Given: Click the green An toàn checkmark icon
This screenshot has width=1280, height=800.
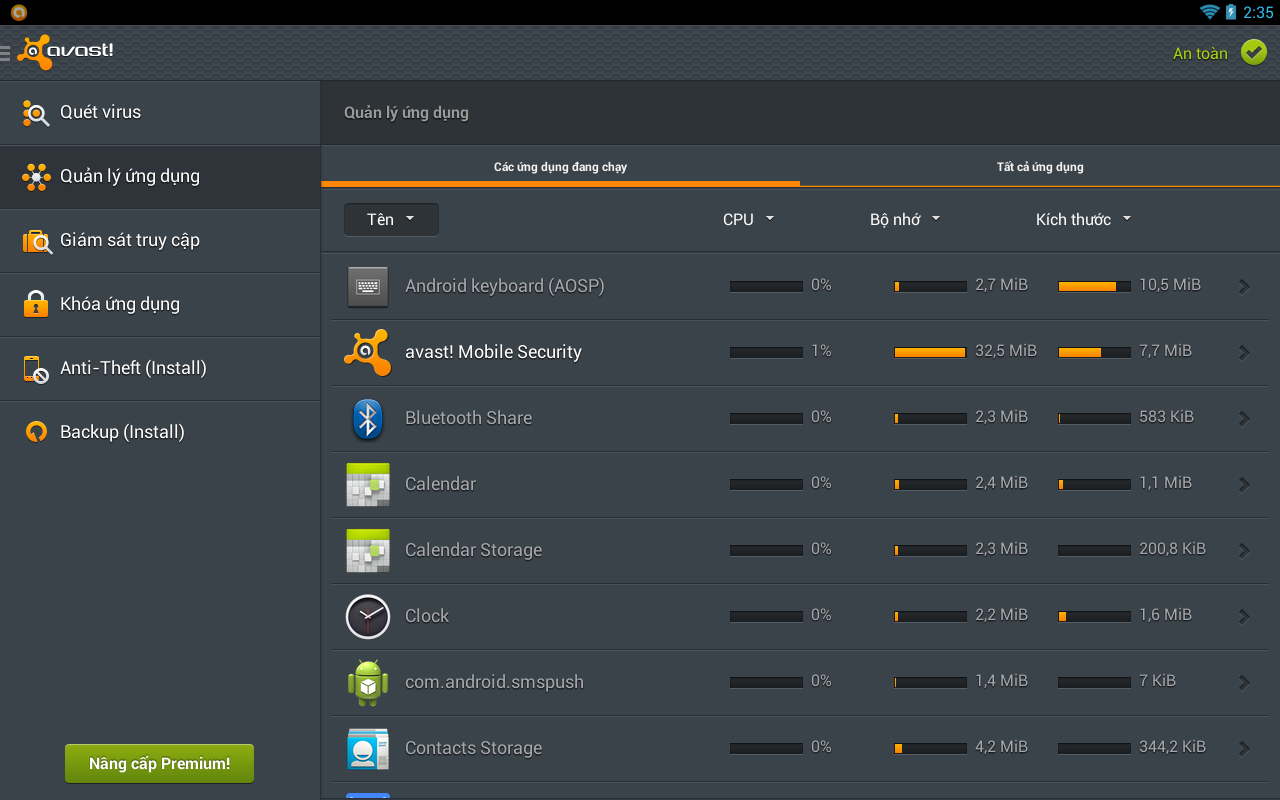Looking at the screenshot, I should click(x=1254, y=52).
